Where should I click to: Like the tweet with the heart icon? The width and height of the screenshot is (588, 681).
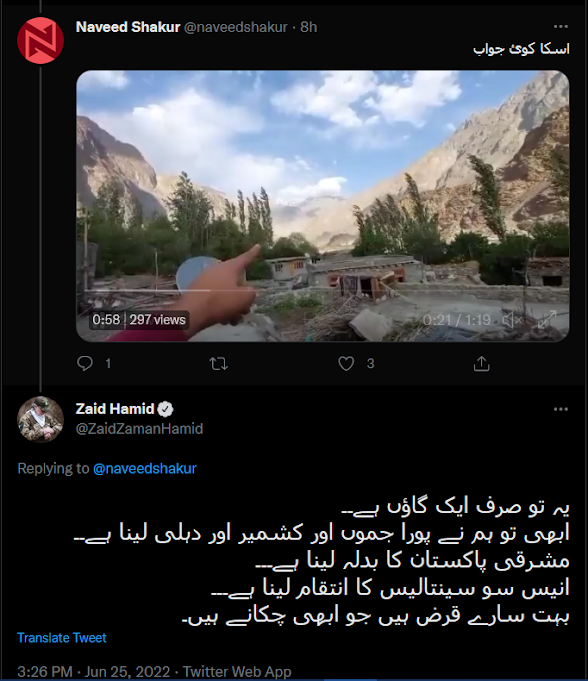[346, 363]
